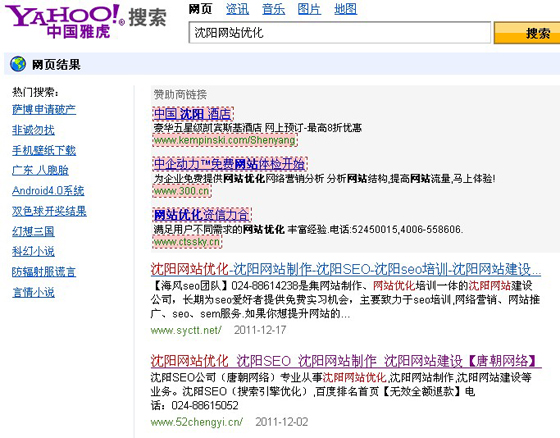Click the date 2011-12-02
The height and width of the screenshot is (438, 560).
[x=282, y=422]
